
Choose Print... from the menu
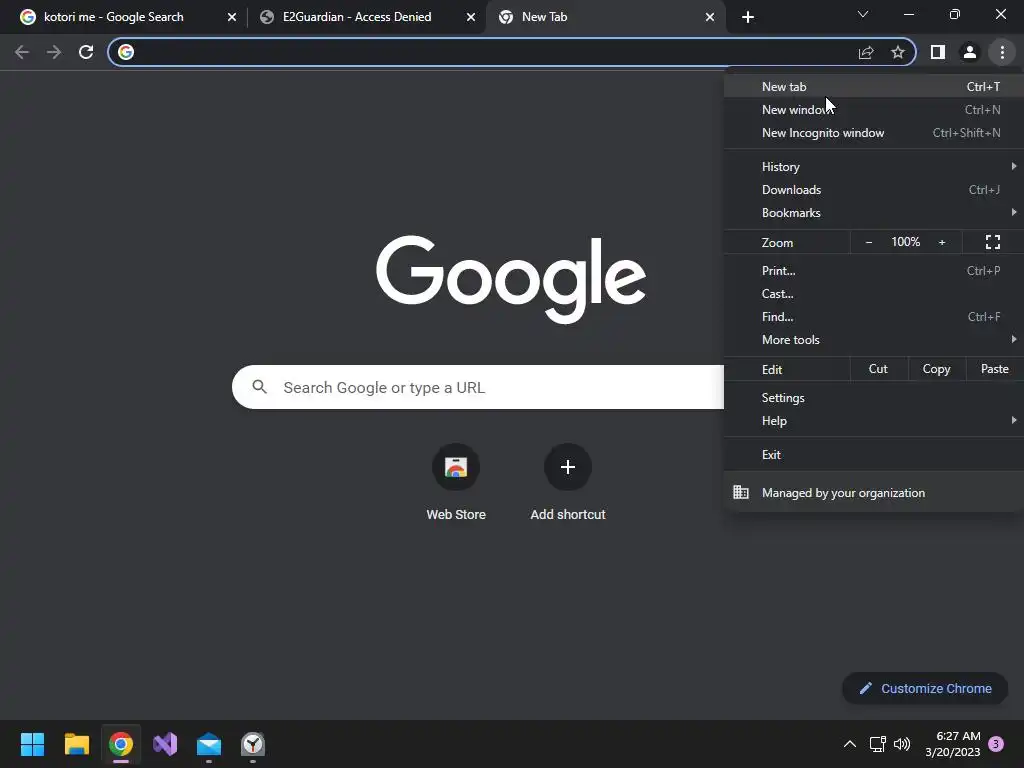(x=874, y=270)
